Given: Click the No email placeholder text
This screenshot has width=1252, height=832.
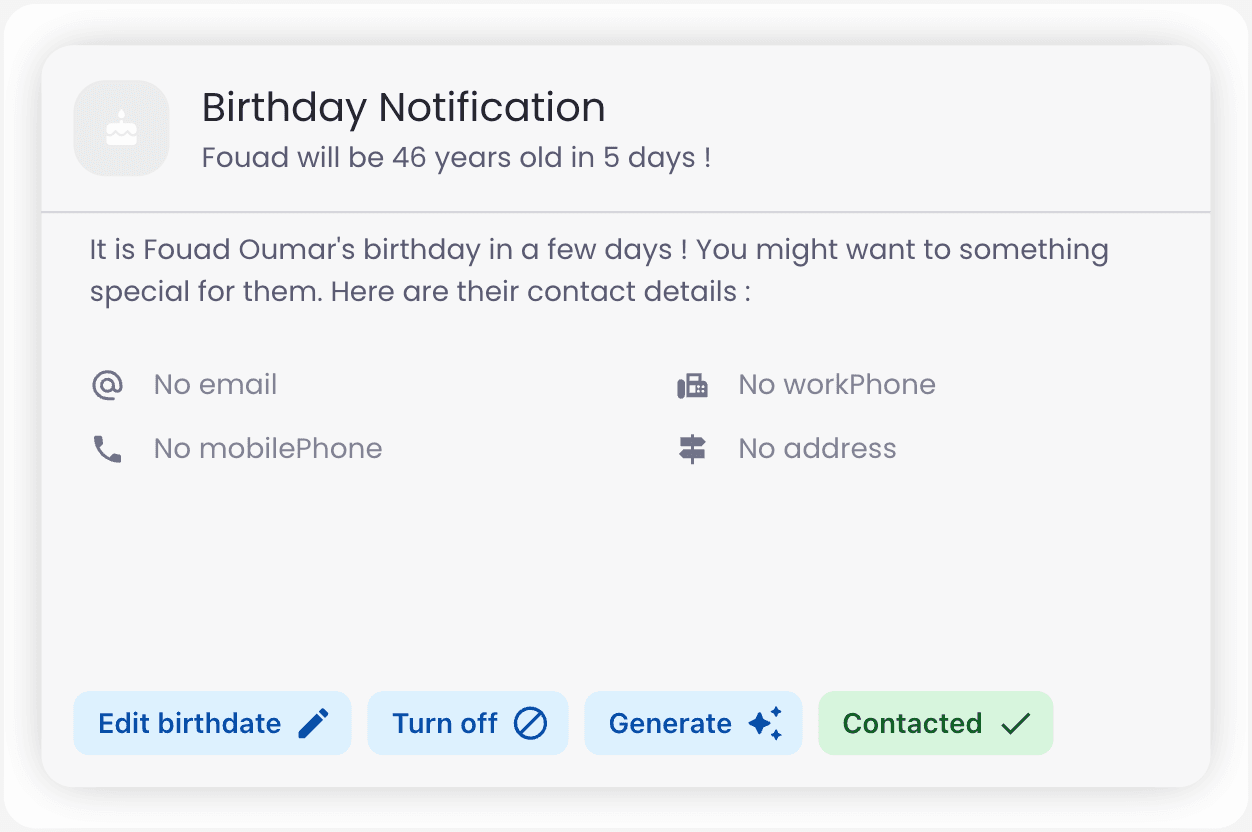Looking at the screenshot, I should pos(215,384).
